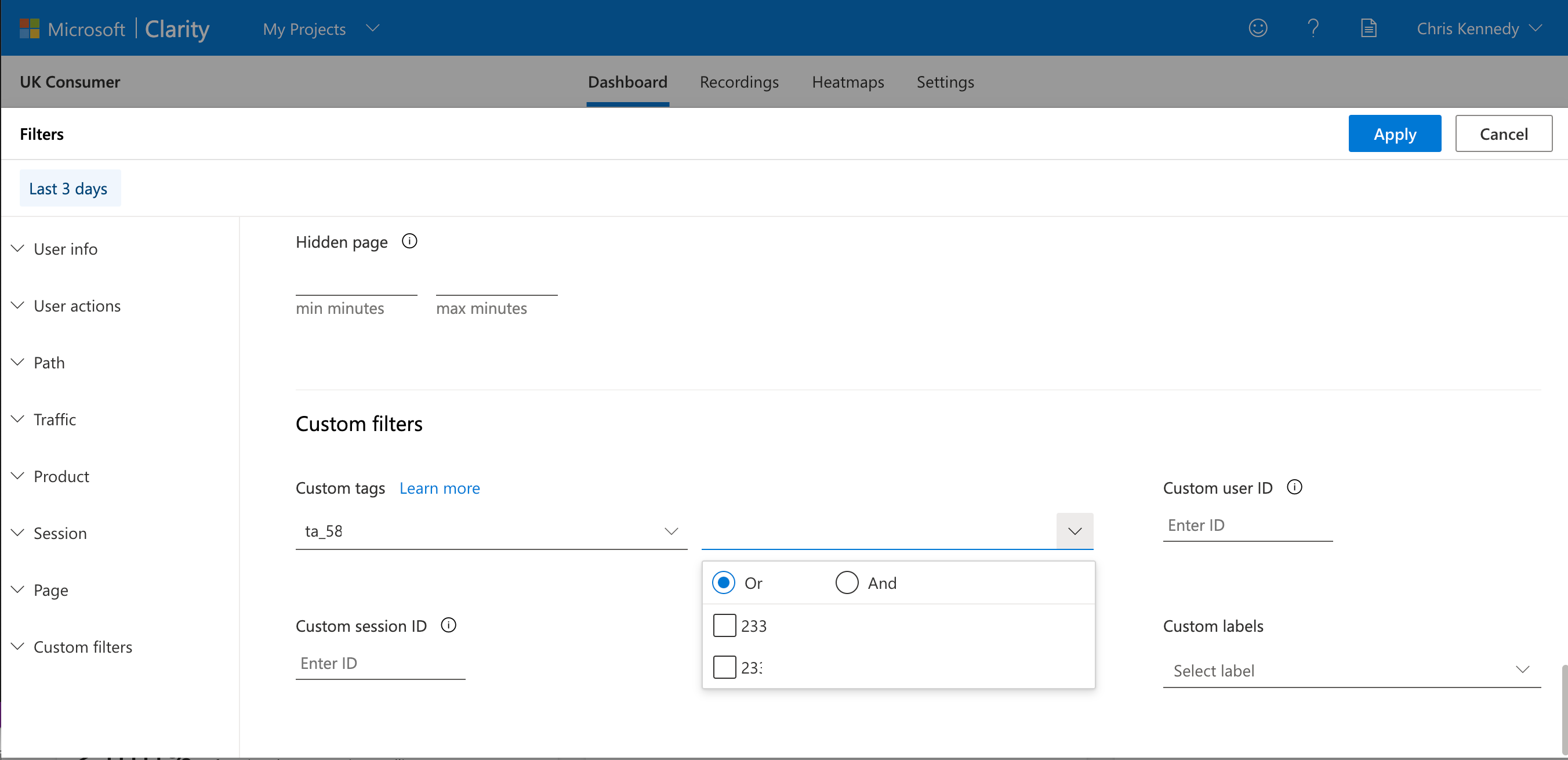The image size is (1568, 760).
Task: Click Custom user ID info icon
Action: tap(1295, 487)
